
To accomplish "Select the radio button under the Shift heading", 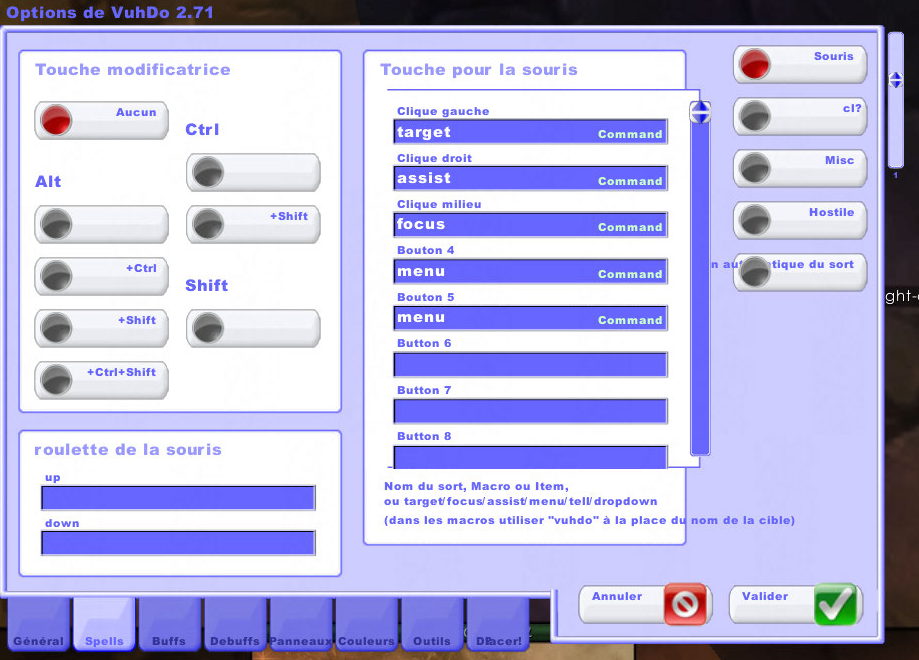I will (253, 328).
